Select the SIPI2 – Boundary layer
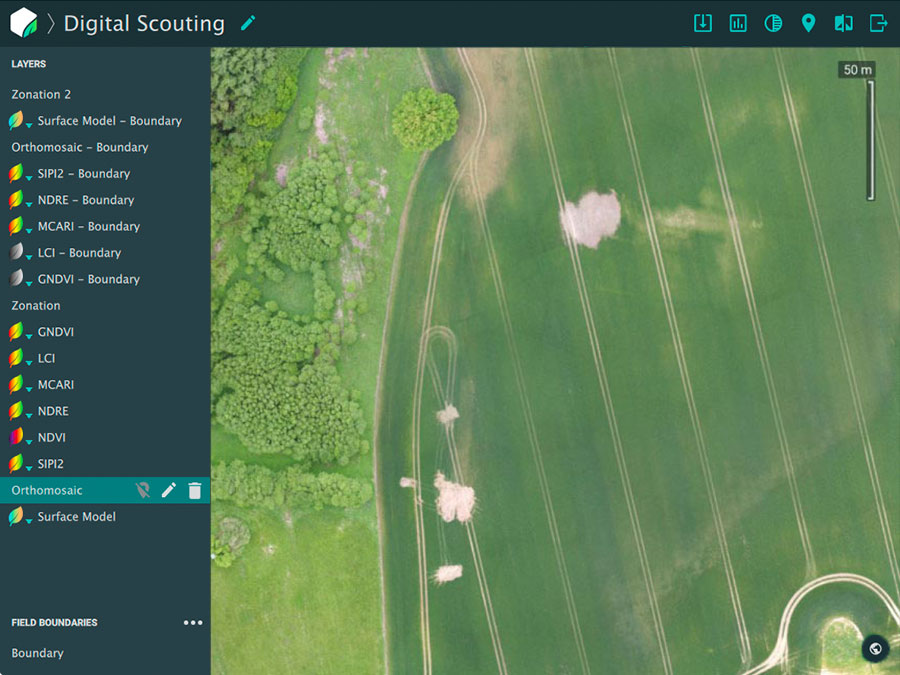The image size is (900, 675). point(84,173)
